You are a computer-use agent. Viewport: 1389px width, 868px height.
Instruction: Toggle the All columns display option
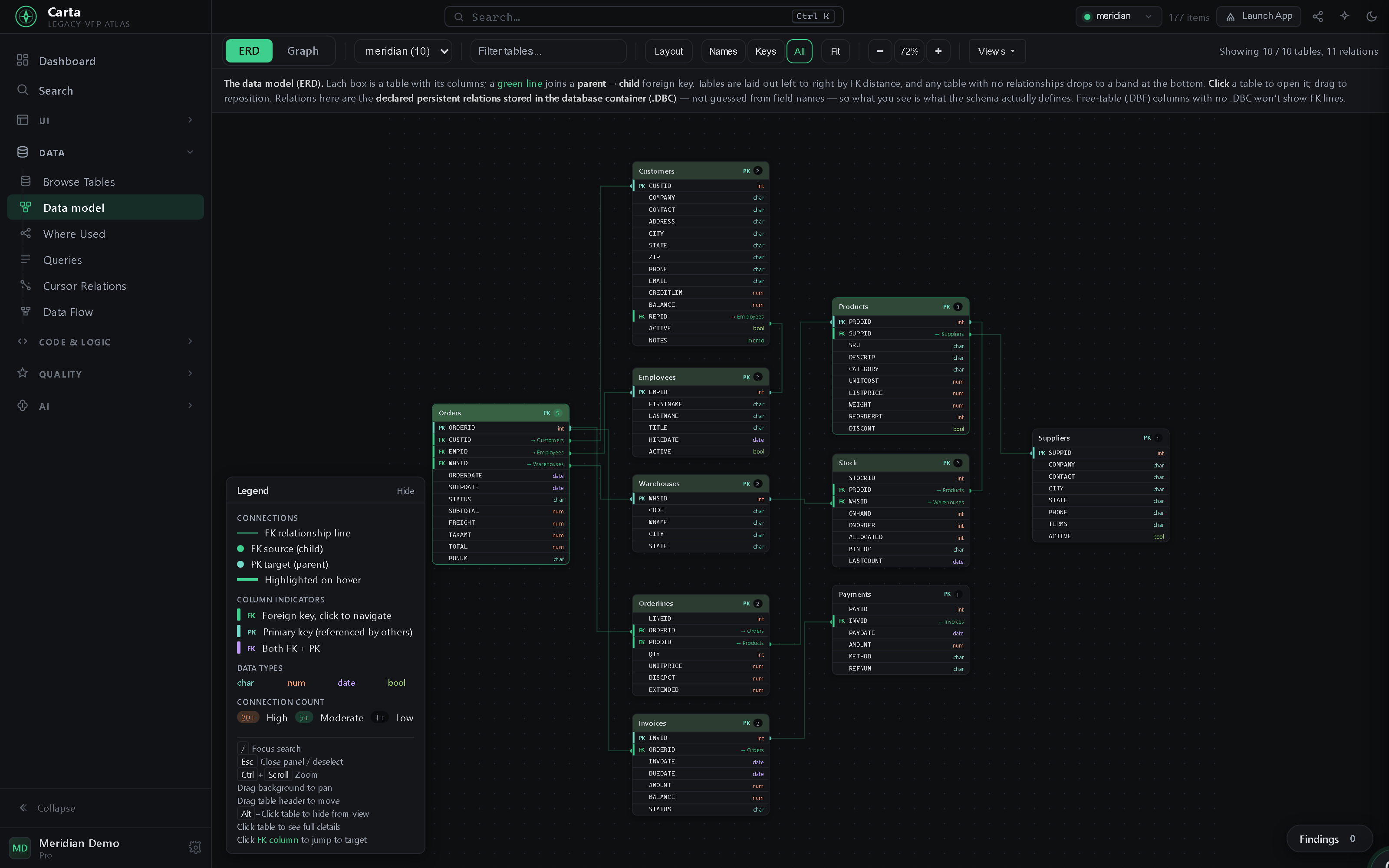799,51
